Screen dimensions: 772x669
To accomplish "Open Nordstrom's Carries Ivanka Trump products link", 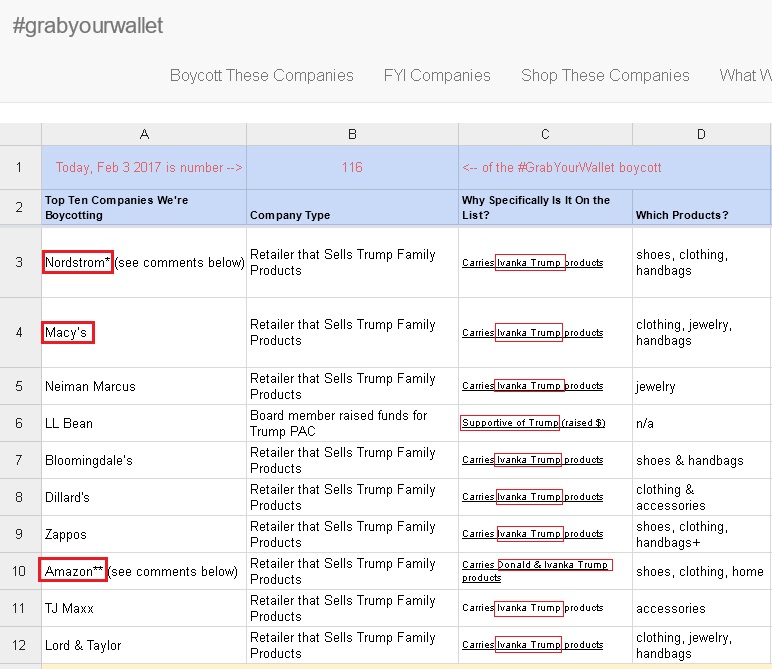I will click(x=532, y=263).
